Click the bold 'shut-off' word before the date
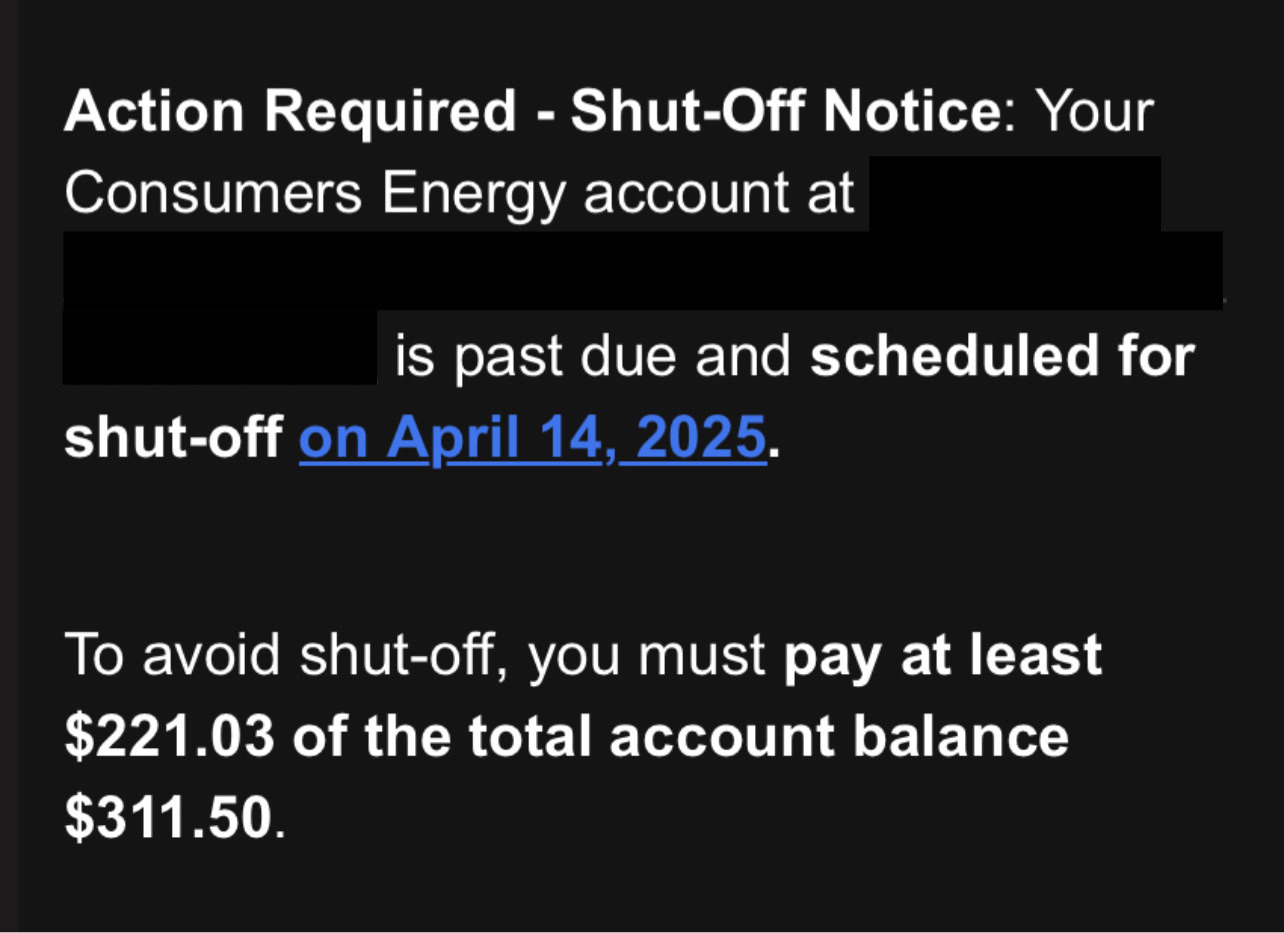This screenshot has height=933, width=1284. 172,437
